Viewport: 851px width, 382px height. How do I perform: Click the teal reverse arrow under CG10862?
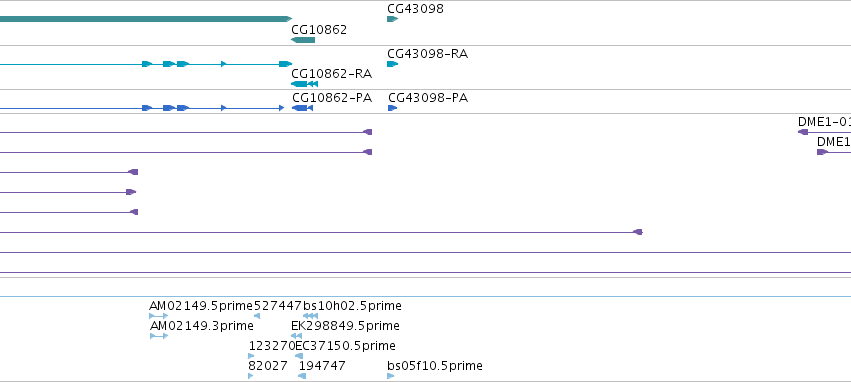pos(303,40)
